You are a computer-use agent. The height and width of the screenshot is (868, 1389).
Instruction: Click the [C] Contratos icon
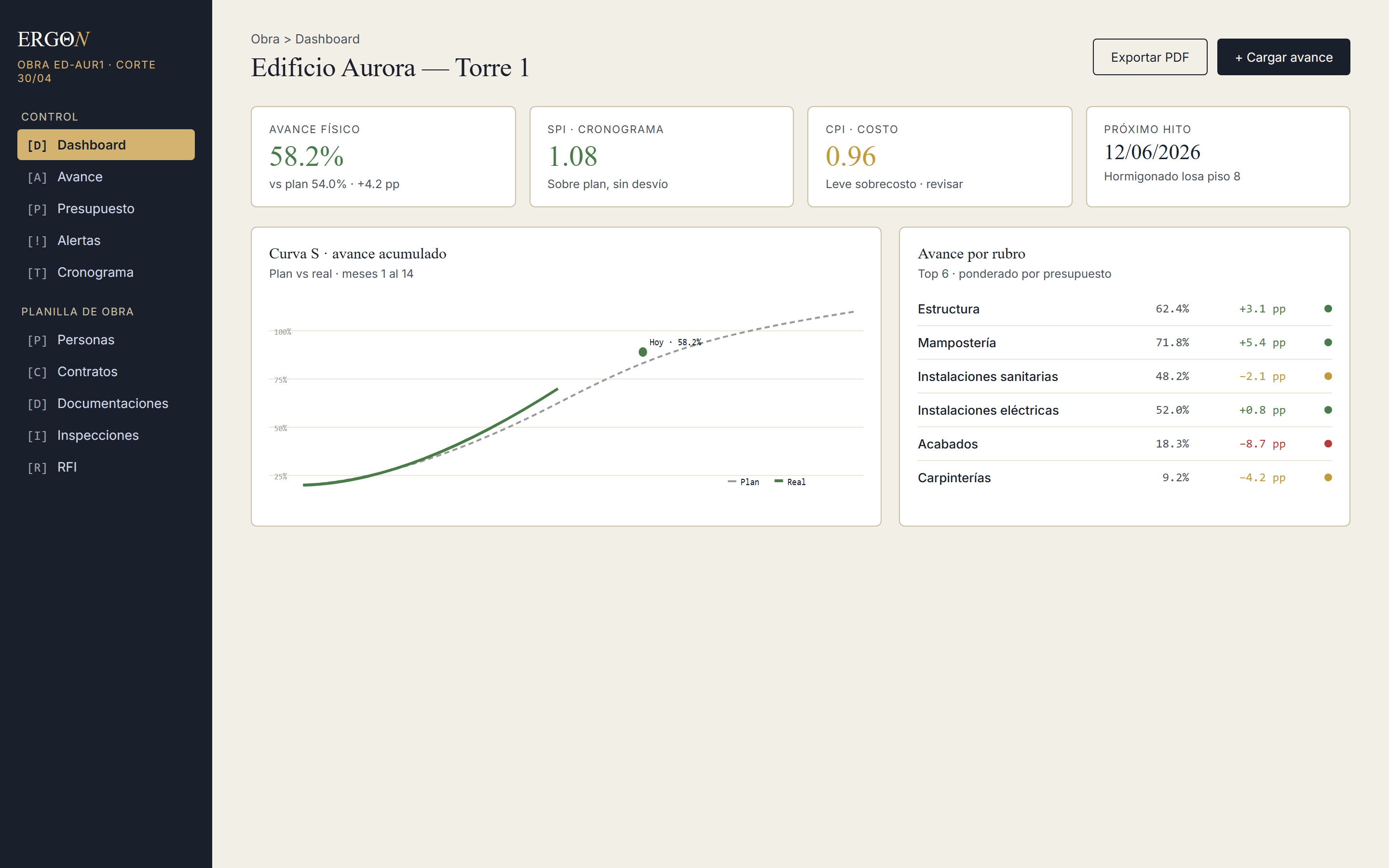[37, 372]
